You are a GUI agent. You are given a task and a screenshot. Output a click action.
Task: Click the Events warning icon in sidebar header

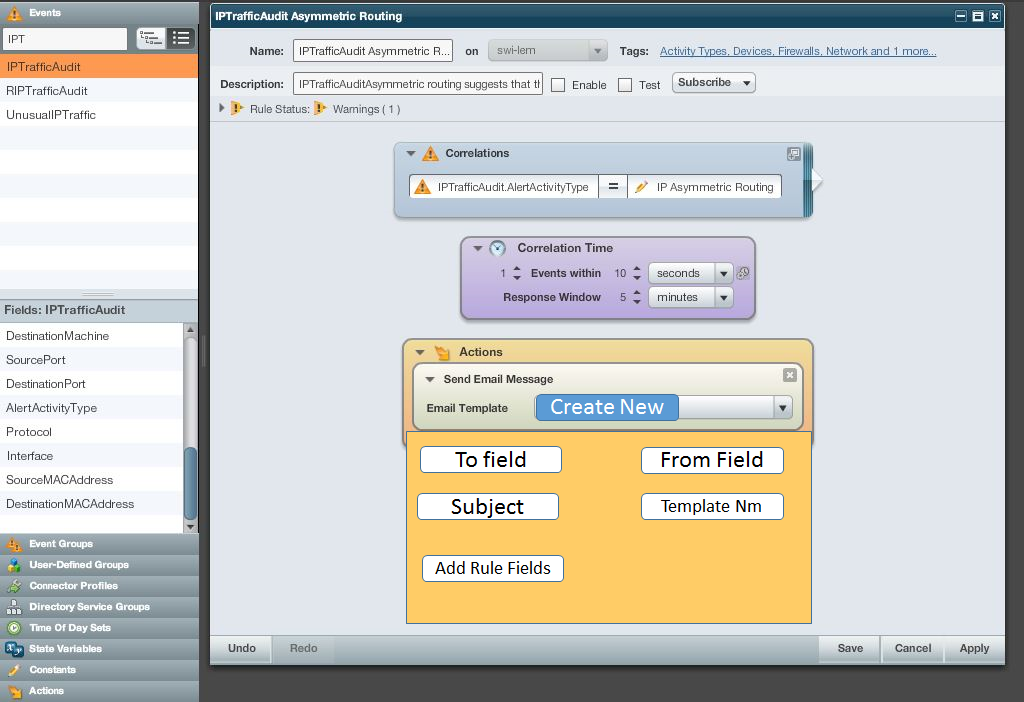(x=14, y=13)
